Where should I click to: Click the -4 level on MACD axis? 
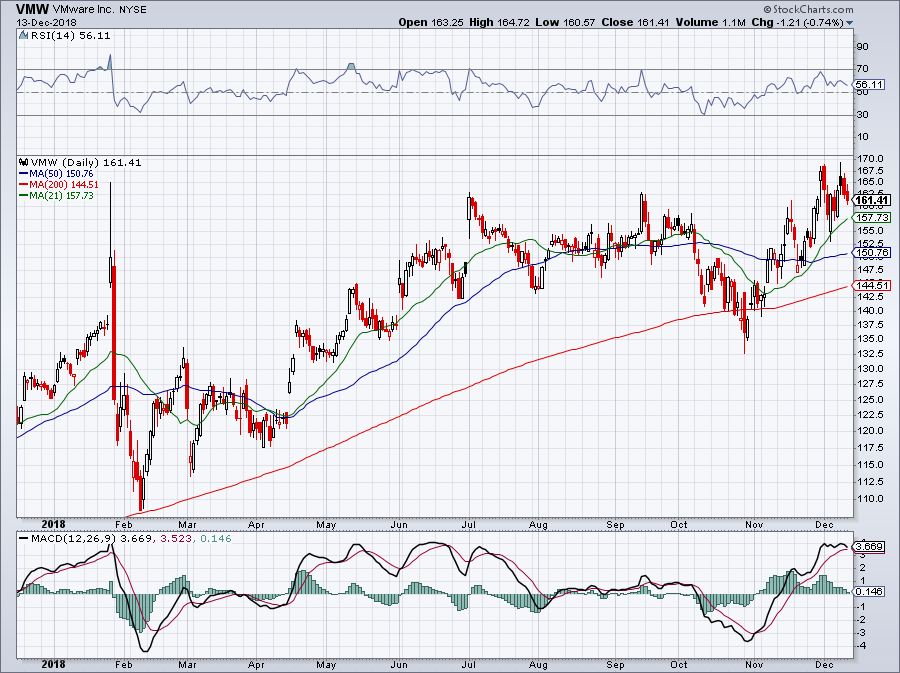pyautogui.click(x=861, y=646)
